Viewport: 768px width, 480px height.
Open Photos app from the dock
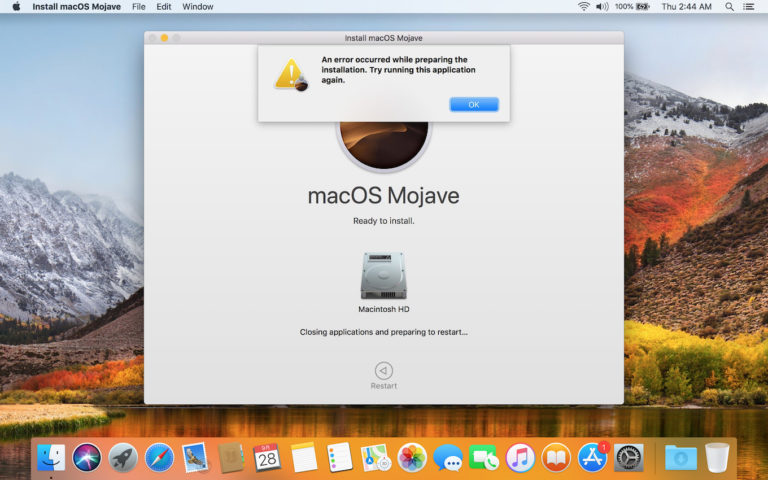pos(412,458)
